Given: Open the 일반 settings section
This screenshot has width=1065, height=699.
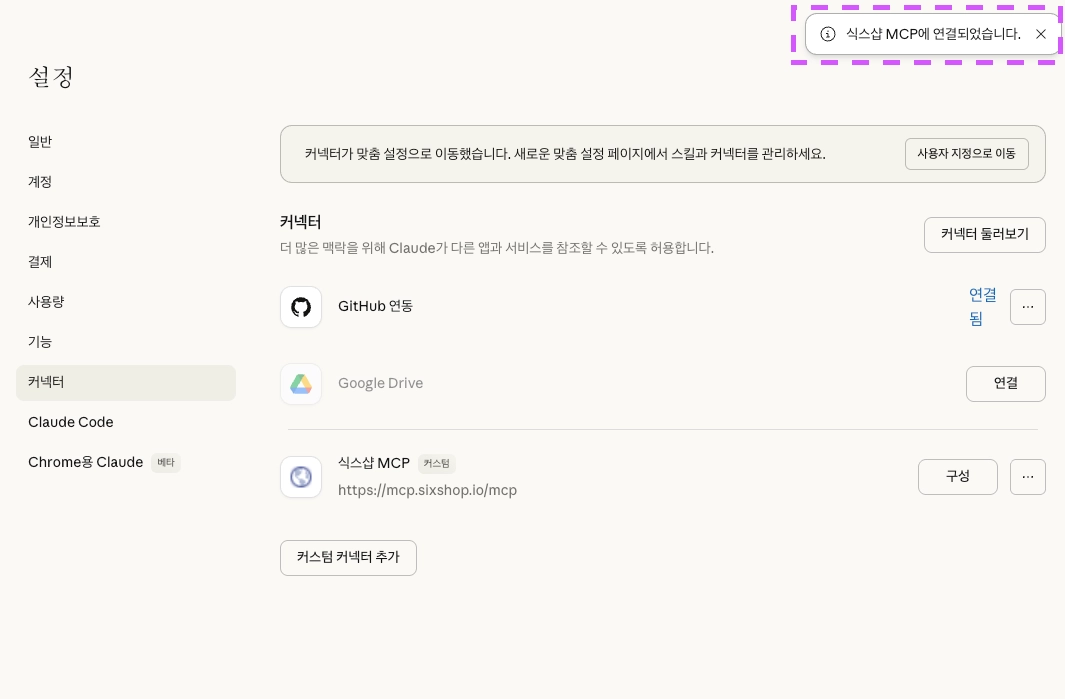Looking at the screenshot, I should 40,142.
